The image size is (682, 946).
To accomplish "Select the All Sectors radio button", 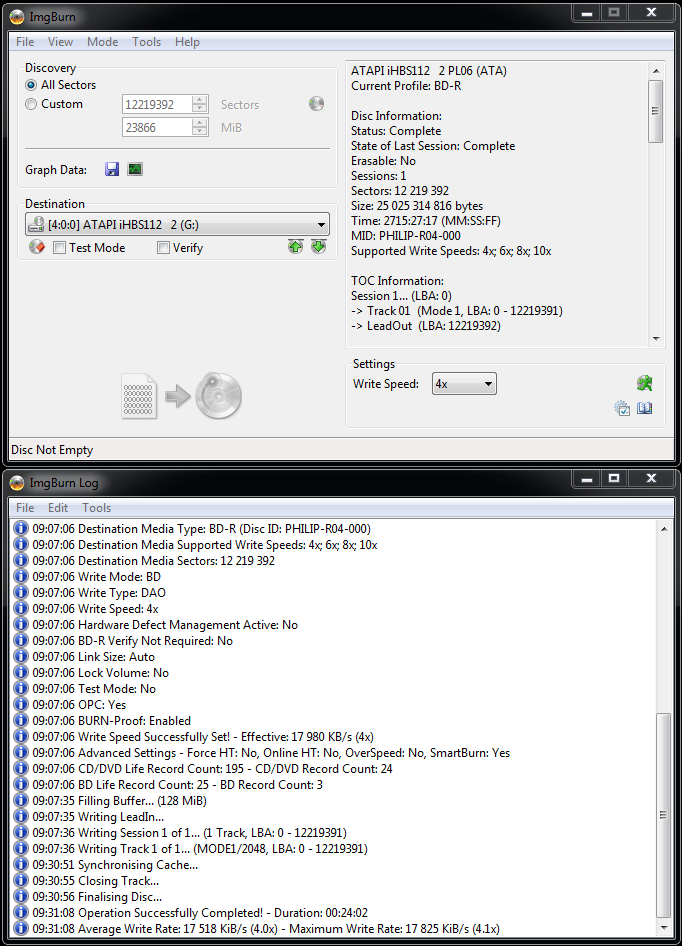I will click(x=31, y=85).
